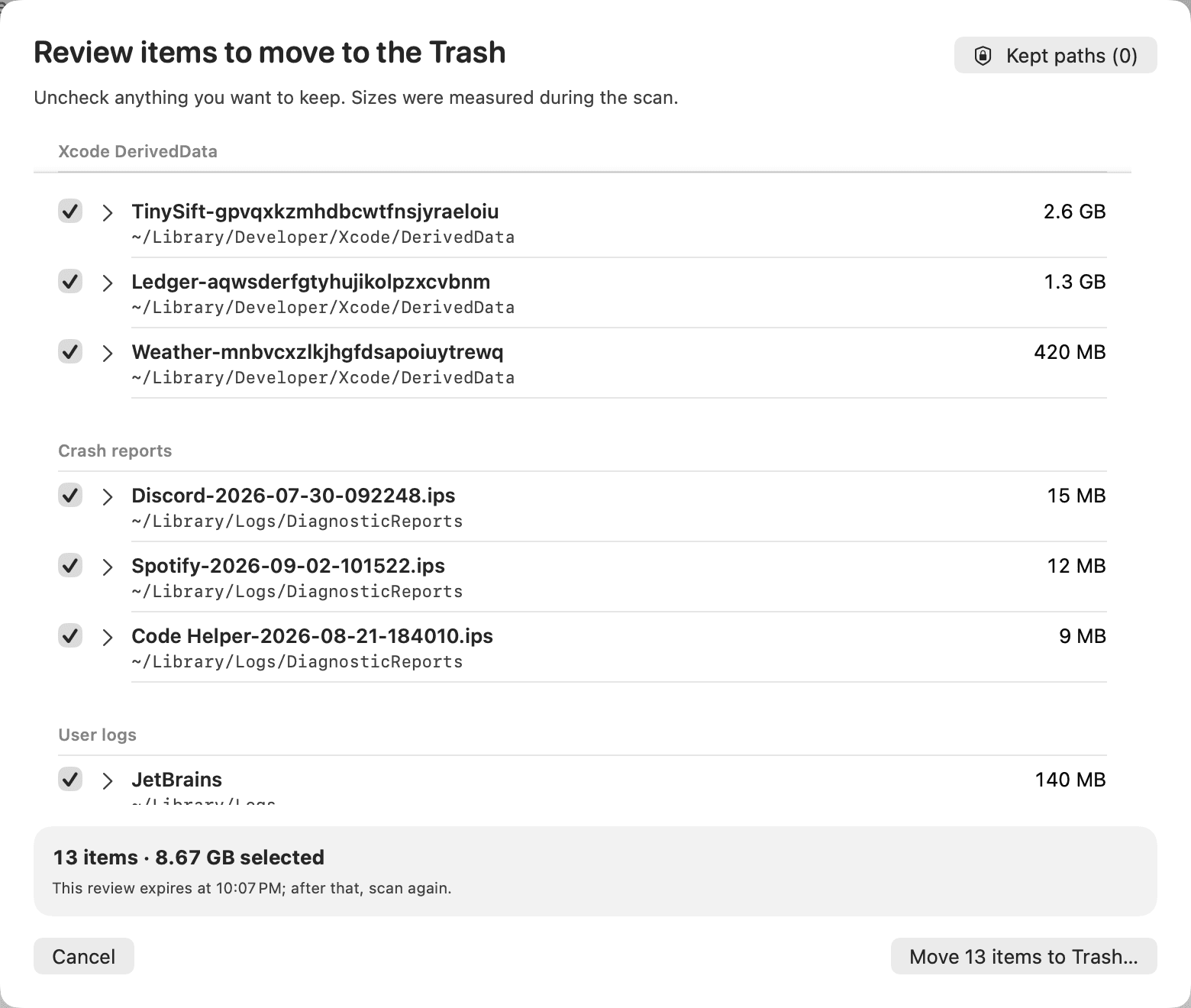Click the 2.6 GB size value
This screenshot has width=1191, height=1008.
coord(1074,212)
